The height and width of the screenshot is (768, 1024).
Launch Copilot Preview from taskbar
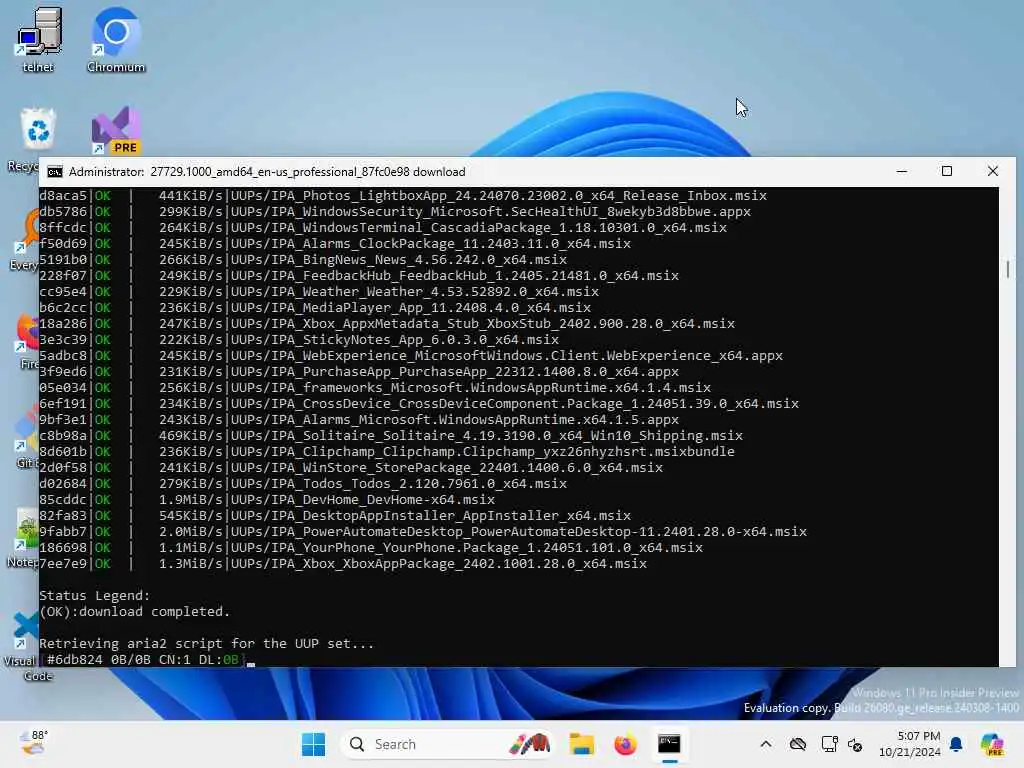click(x=991, y=744)
